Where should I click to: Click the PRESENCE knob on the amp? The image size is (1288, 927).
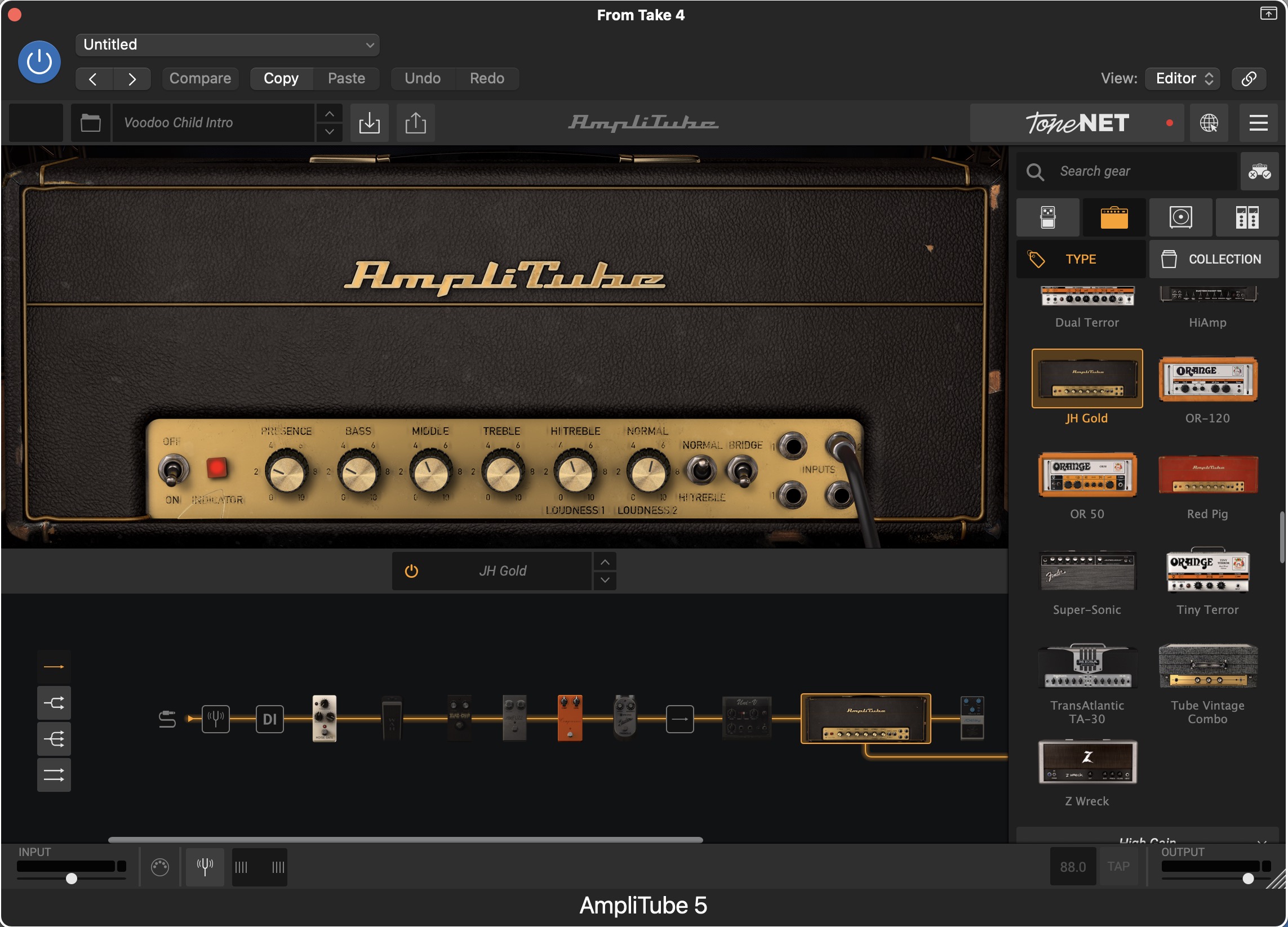click(286, 472)
